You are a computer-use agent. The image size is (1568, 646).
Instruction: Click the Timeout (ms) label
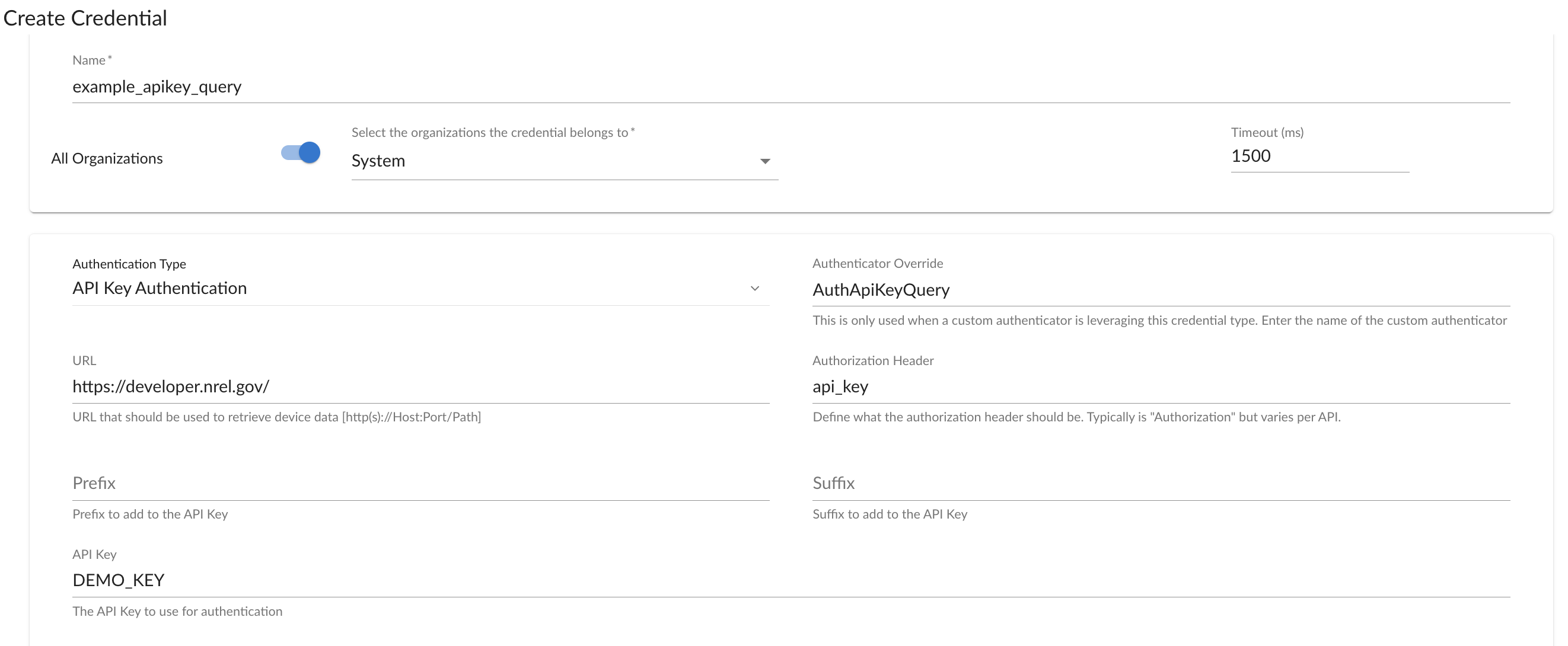click(1267, 133)
